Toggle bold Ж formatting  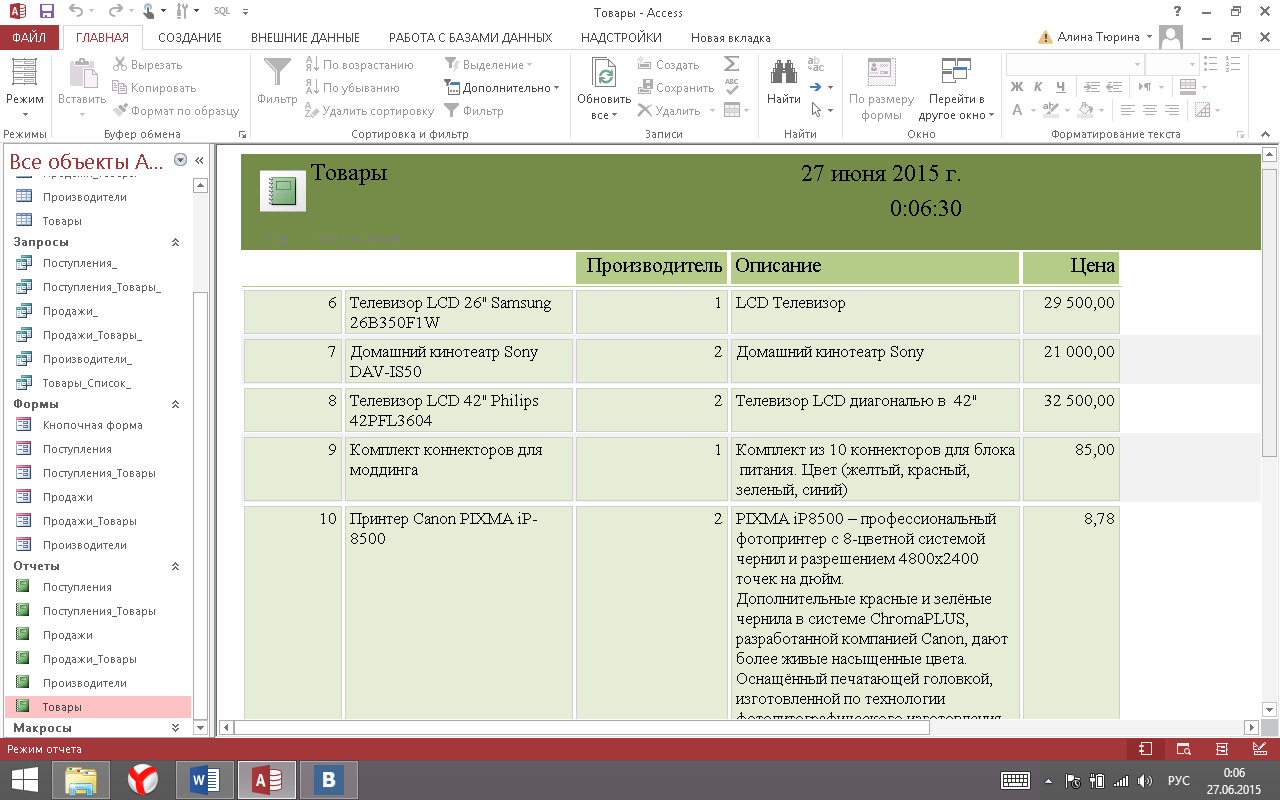coord(1017,87)
